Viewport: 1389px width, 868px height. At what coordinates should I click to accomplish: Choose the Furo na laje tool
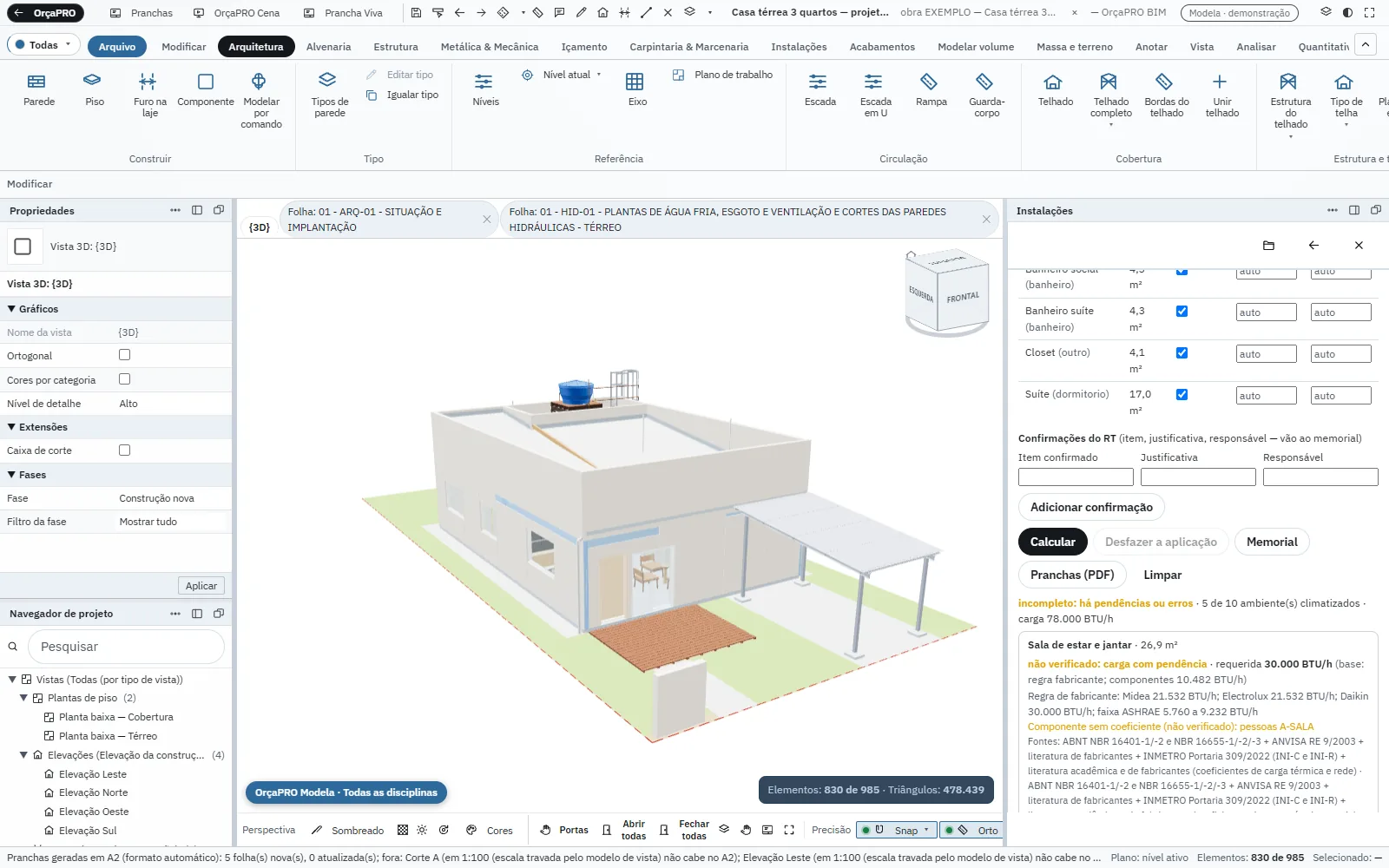(x=149, y=95)
